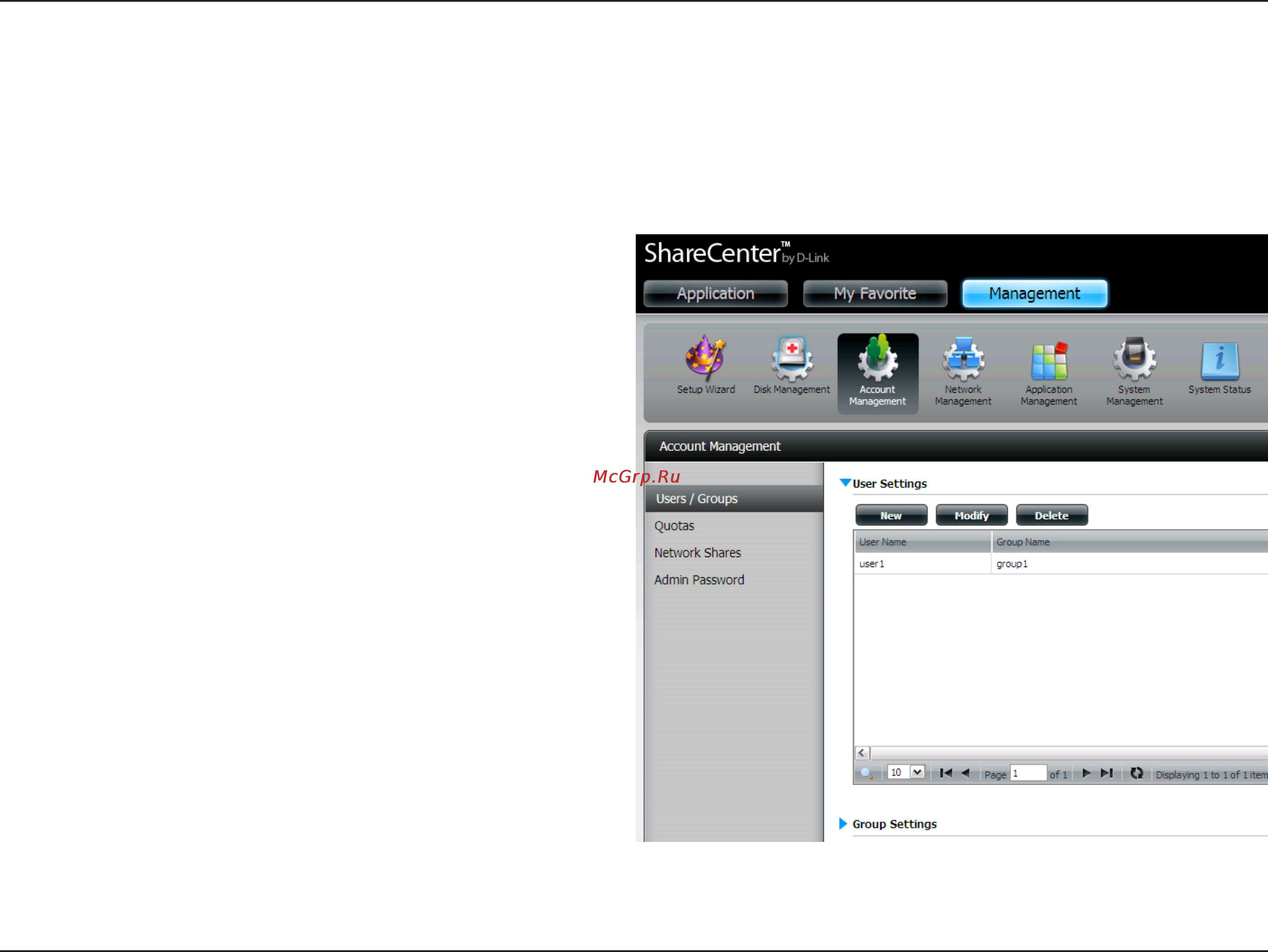Image resolution: width=1268 pixels, height=952 pixels.
Task: Click the Modify button
Action: (971, 515)
